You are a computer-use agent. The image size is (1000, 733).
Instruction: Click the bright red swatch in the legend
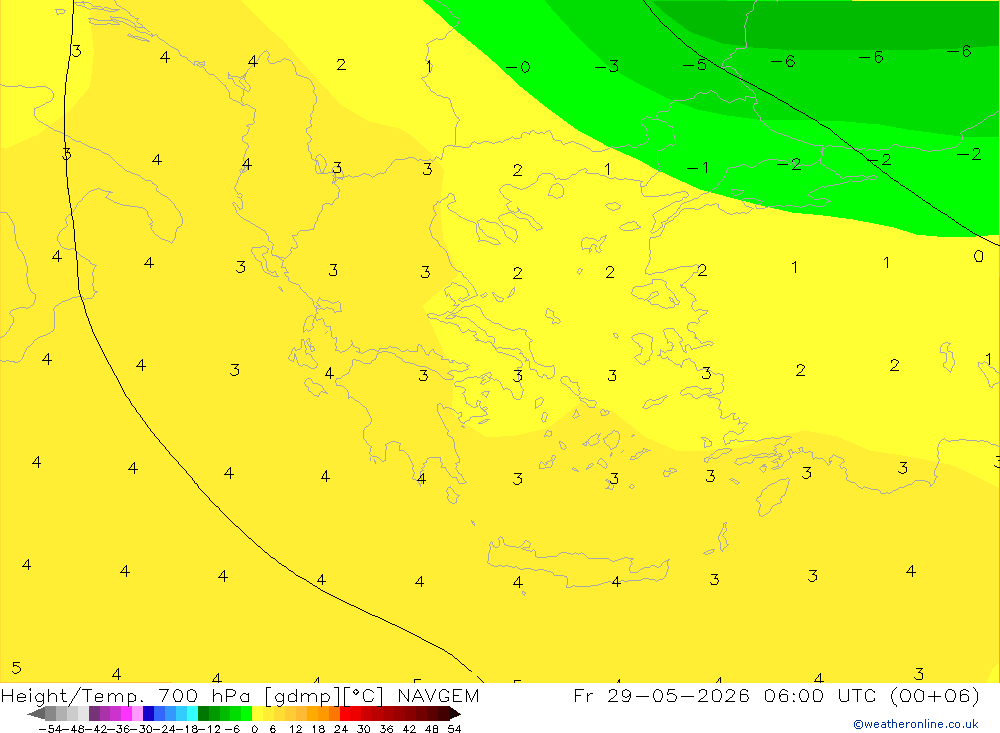coord(345,714)
